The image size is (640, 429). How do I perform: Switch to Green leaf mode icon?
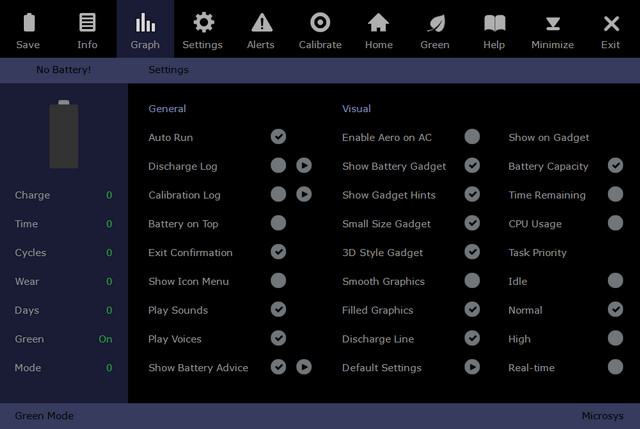[435, 23]
